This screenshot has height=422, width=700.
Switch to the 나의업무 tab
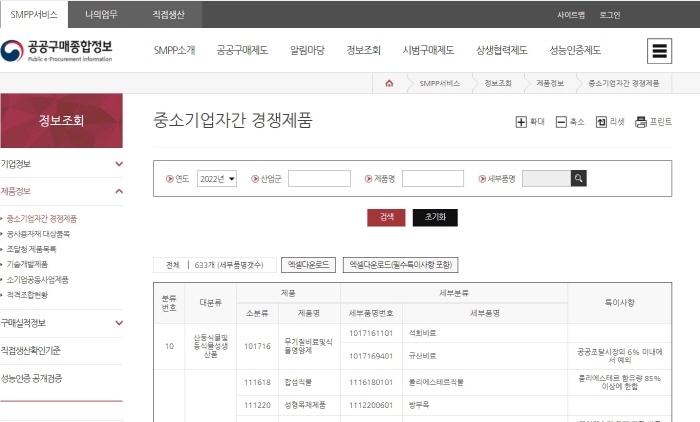tap(100, 15)
